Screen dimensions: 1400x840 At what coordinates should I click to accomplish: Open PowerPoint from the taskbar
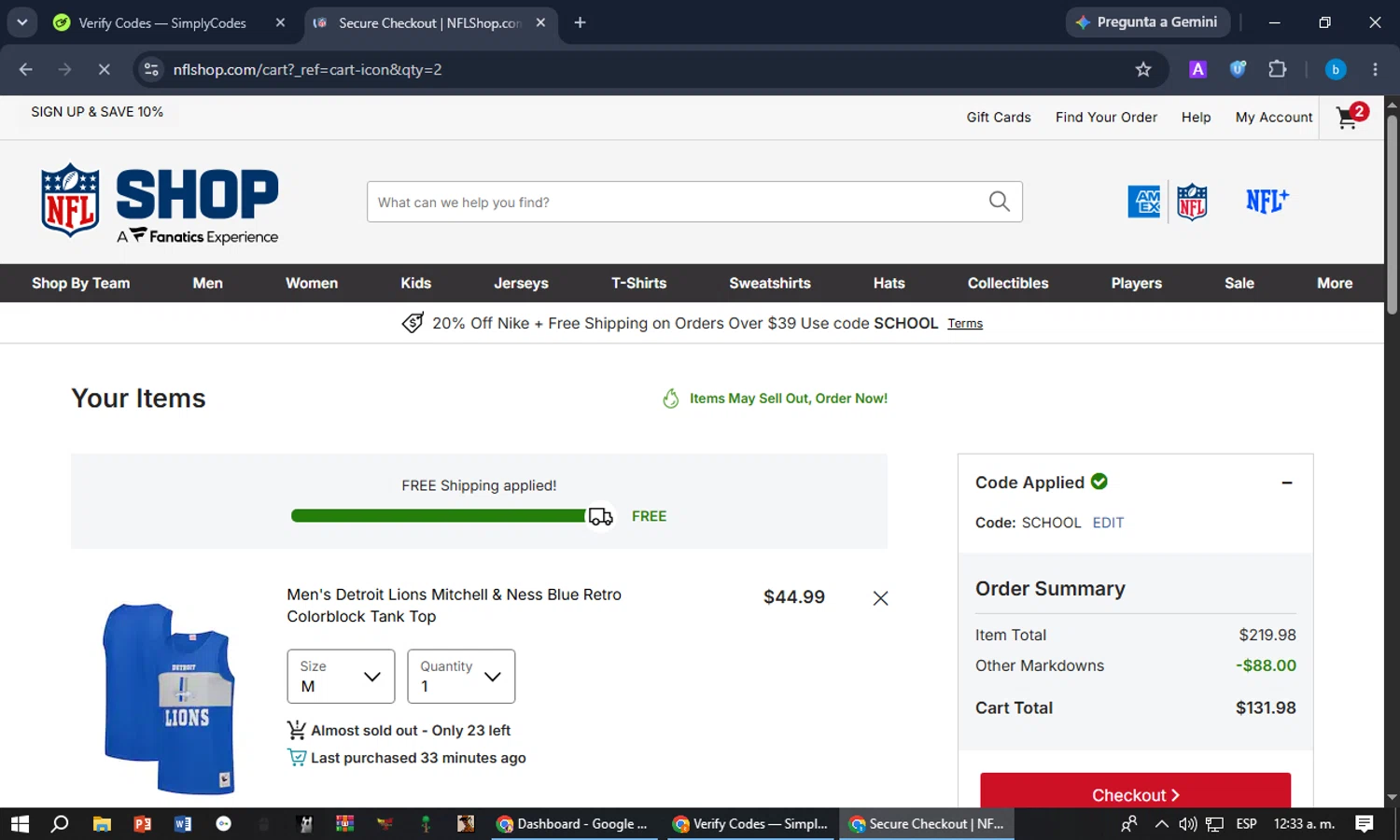pos(143,824)
